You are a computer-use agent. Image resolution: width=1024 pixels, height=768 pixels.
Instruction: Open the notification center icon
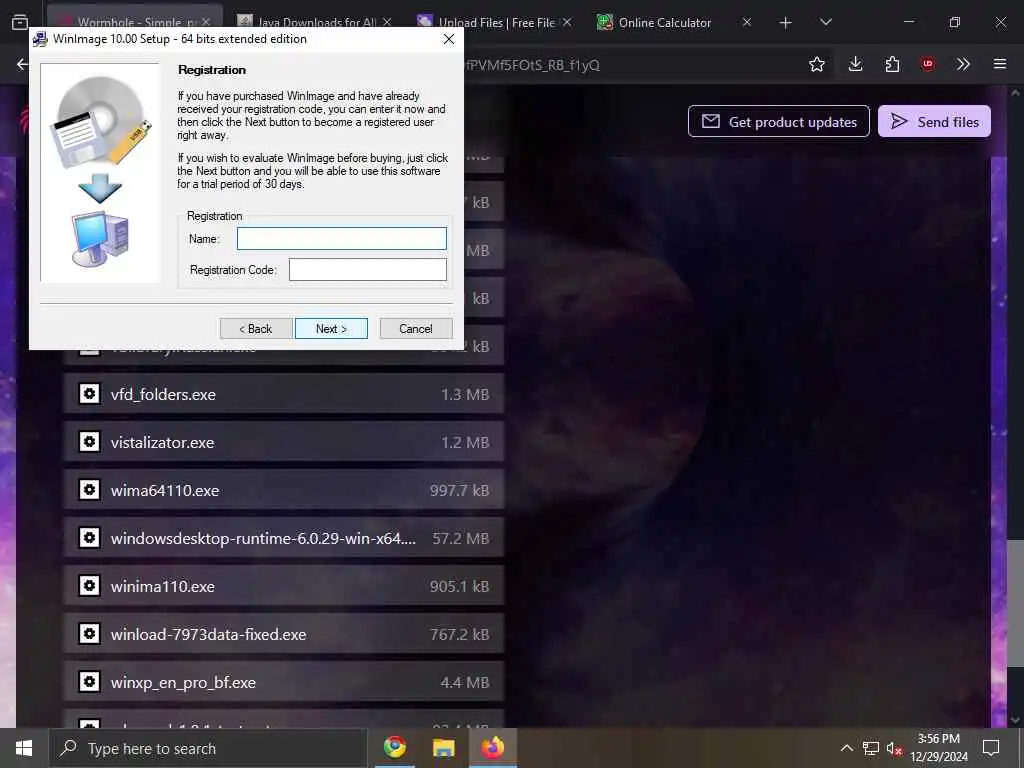[991, 748]
